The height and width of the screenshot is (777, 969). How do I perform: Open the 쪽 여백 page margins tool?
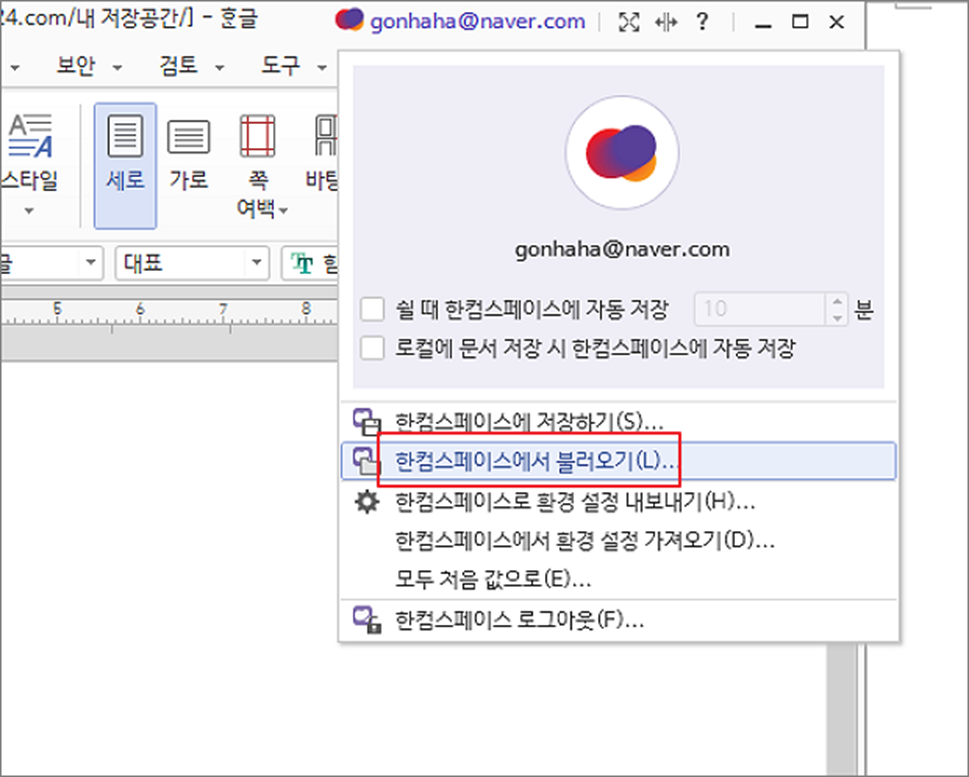click(258, 137)
